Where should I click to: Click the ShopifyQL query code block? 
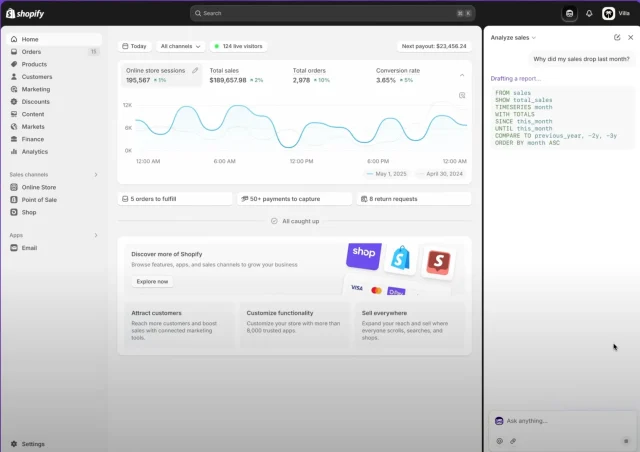click(x=563, y=118)
